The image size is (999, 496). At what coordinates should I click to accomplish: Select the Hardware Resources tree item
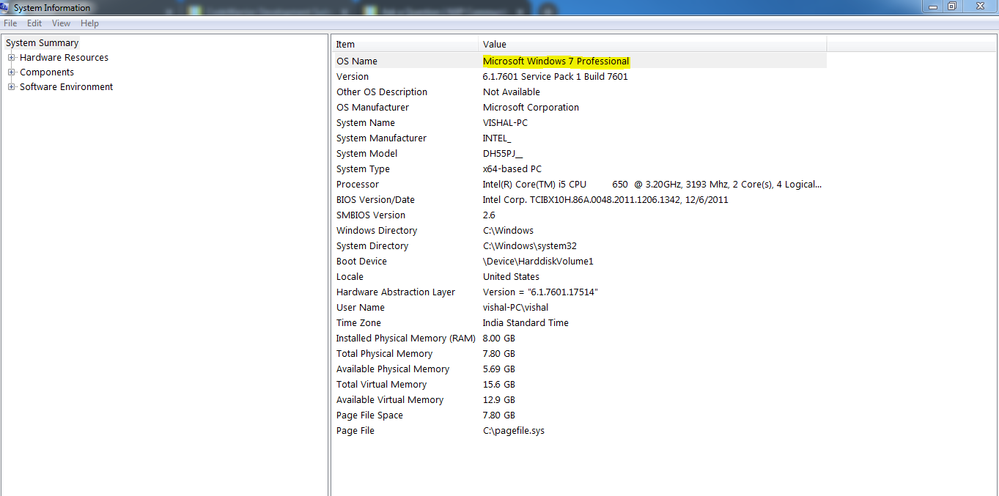[x=64, y=57]
